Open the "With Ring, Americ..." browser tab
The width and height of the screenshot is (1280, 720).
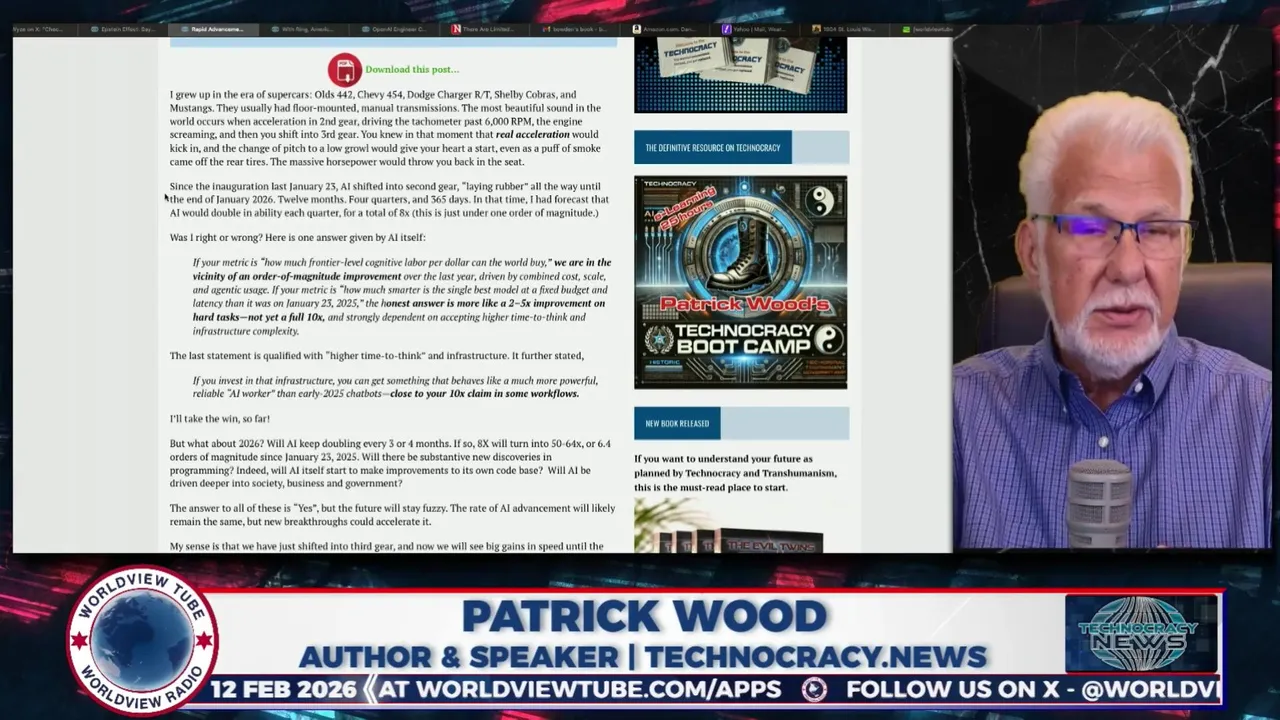pos(303,29)
